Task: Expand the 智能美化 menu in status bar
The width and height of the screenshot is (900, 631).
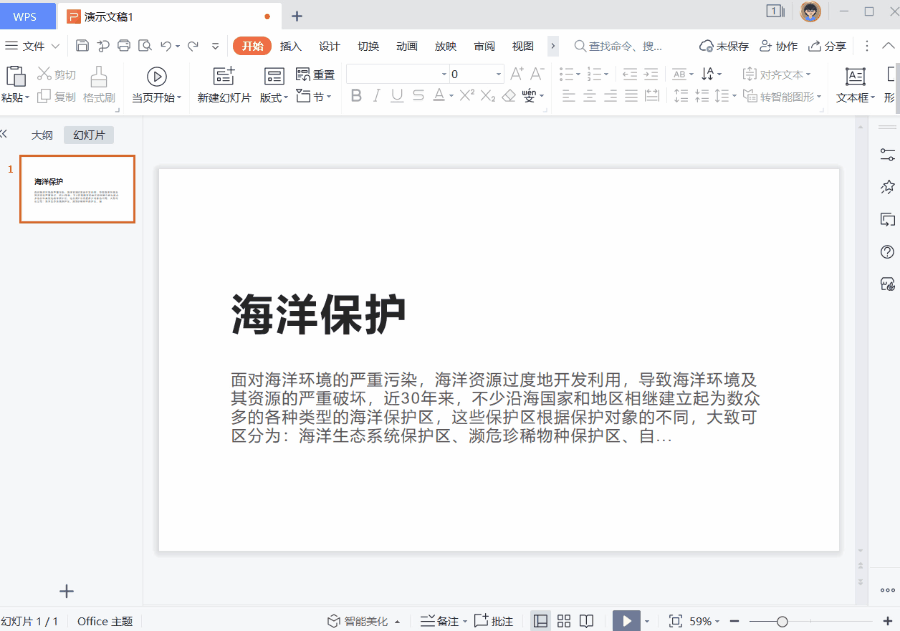Action: (x=397, y=621)
